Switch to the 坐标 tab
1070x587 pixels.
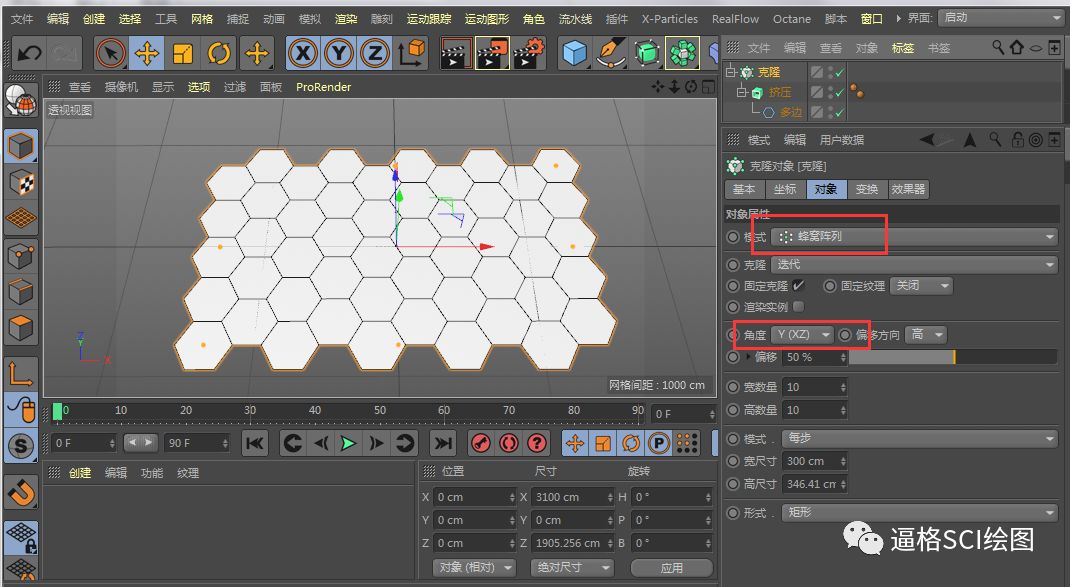[785, 189]
